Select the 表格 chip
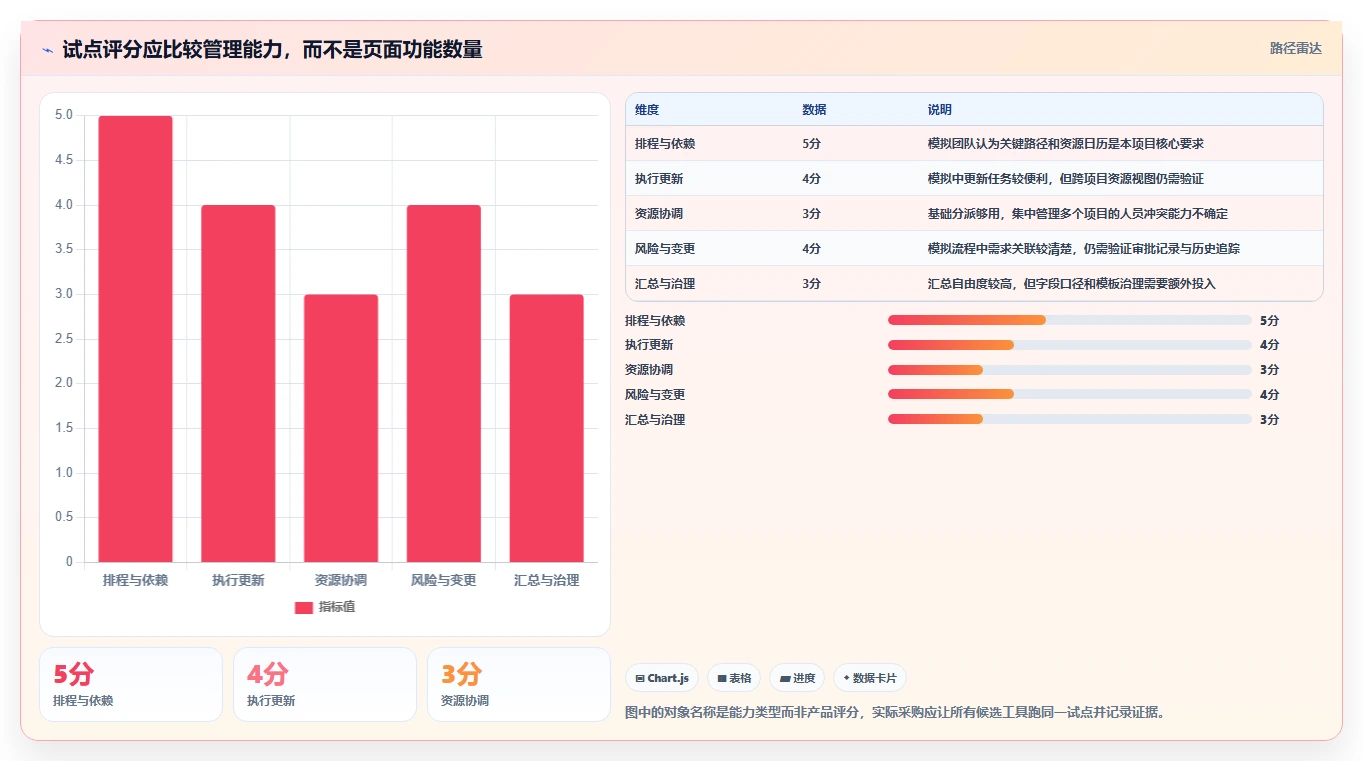 734,678
